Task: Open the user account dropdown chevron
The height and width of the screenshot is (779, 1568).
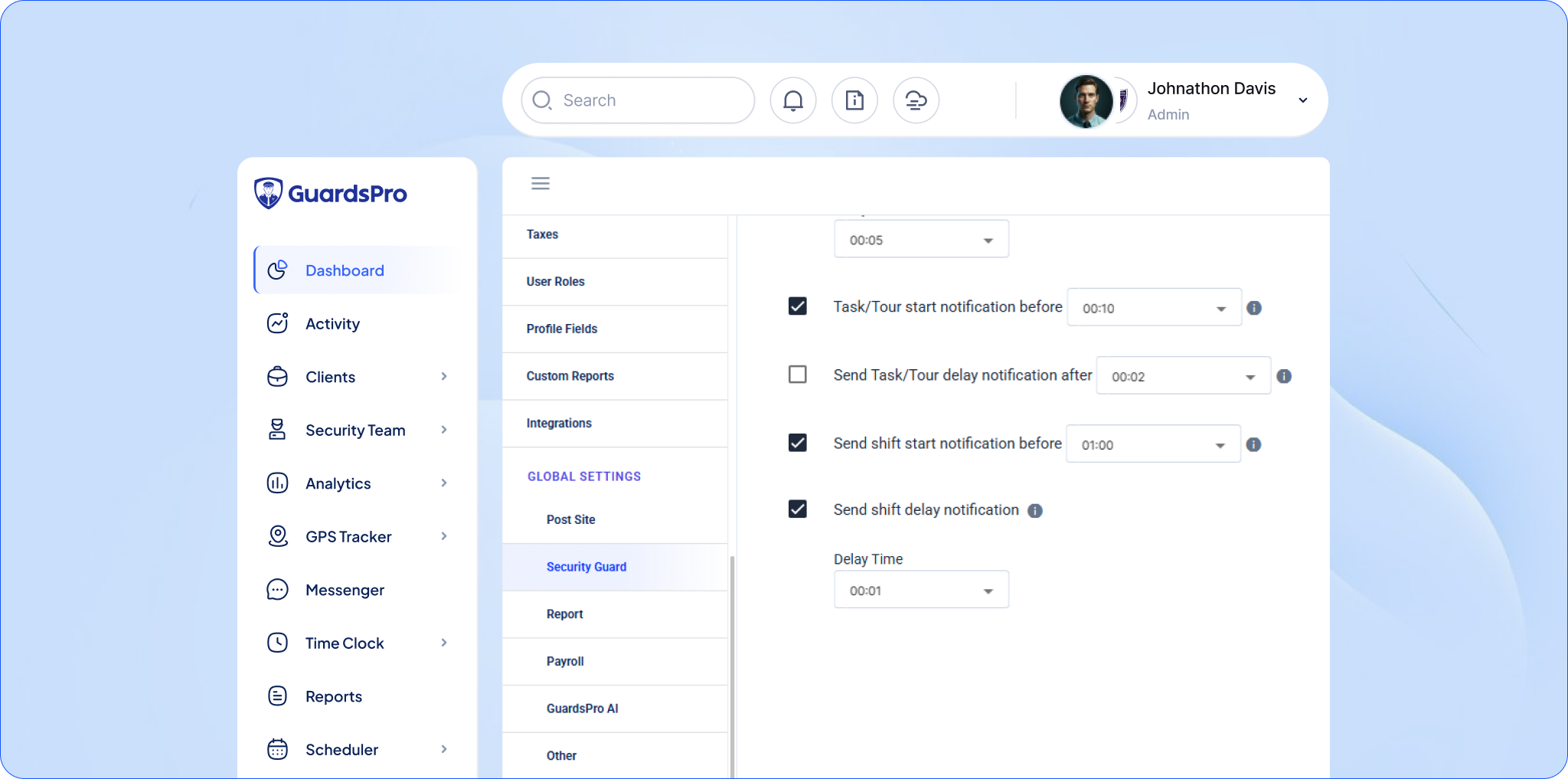Action: click(x=1303, y=100)
